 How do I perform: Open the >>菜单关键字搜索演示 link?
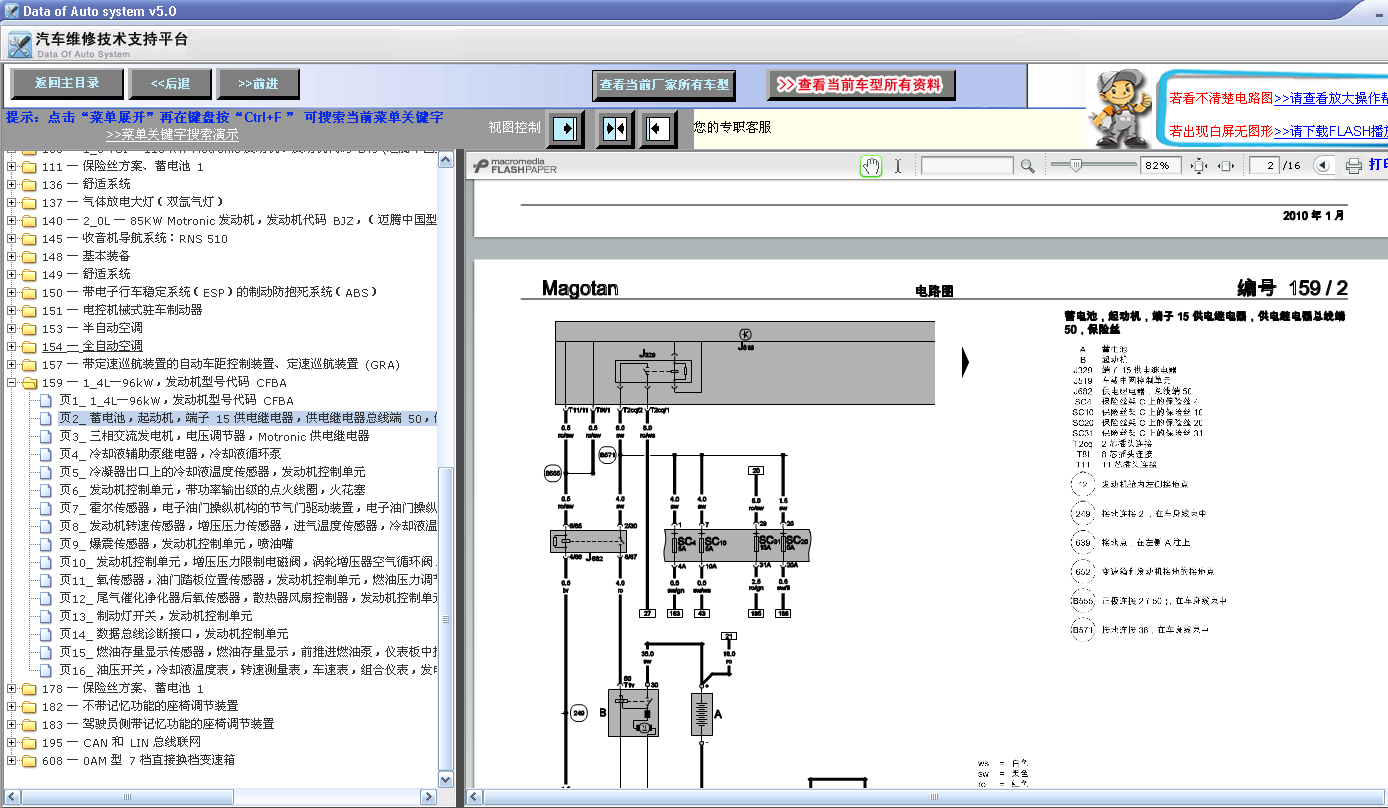point(172,134)
